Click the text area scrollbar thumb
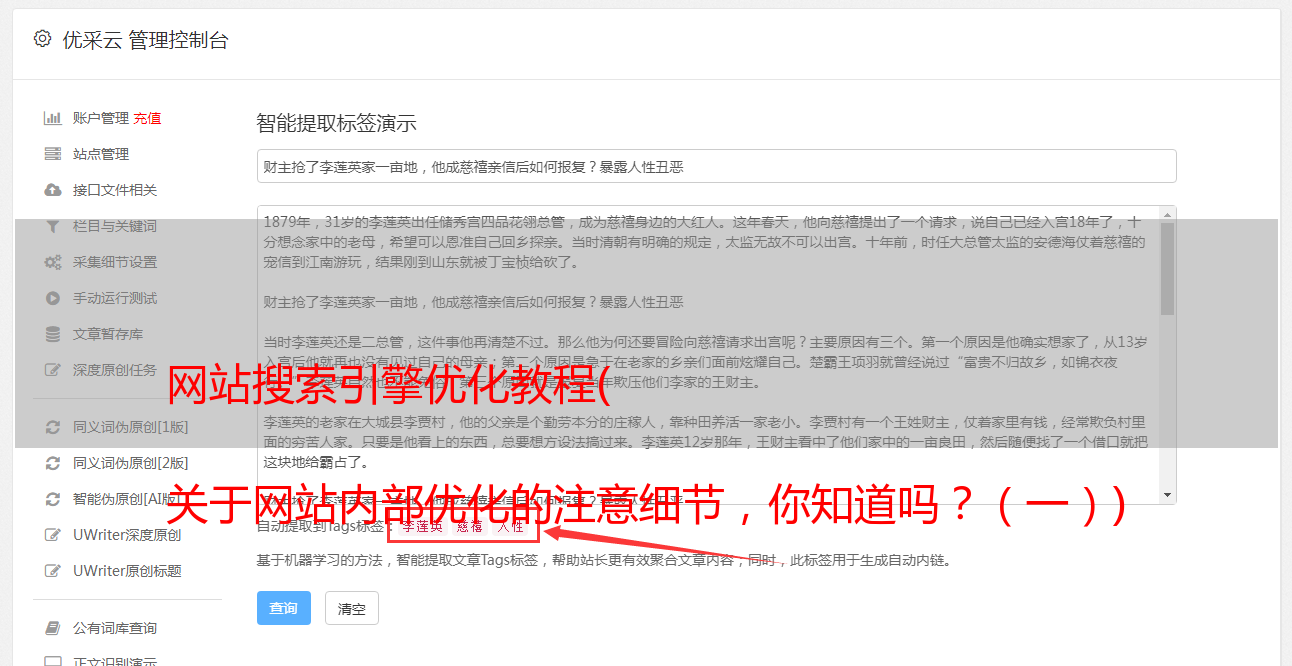Screen dimensions: 1292x666 [x=1167, y=267]
